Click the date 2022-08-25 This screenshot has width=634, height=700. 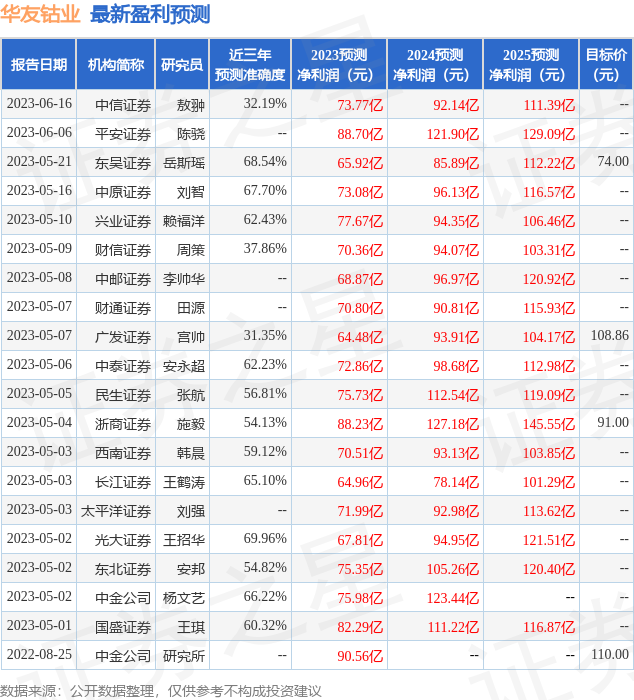click(39, 655)
